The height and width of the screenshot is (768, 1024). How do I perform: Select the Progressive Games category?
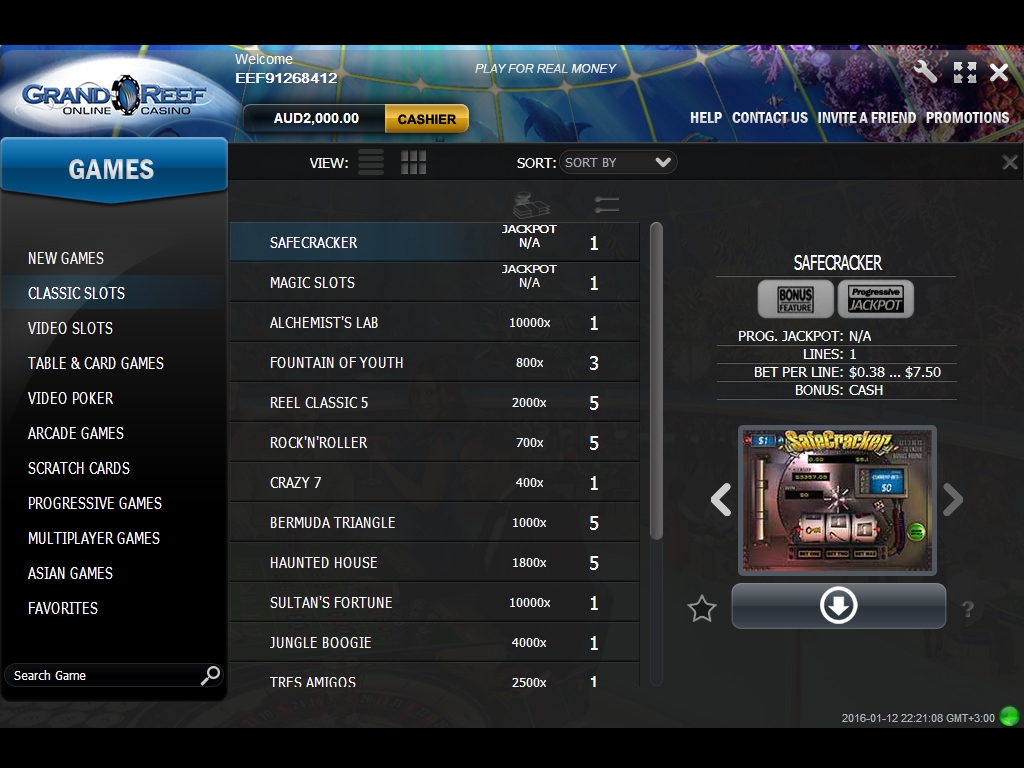(x=95, y=503)
